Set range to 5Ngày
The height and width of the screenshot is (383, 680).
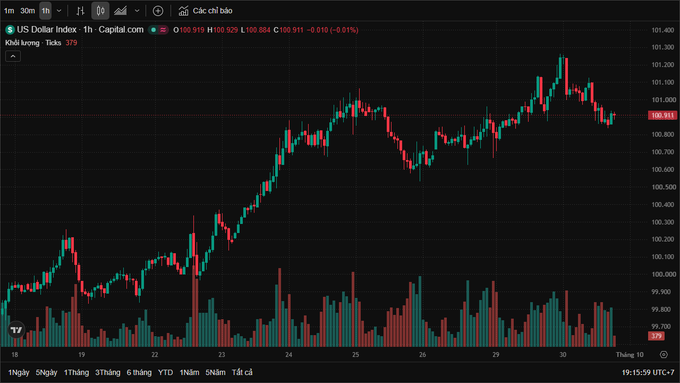[46, 372]
